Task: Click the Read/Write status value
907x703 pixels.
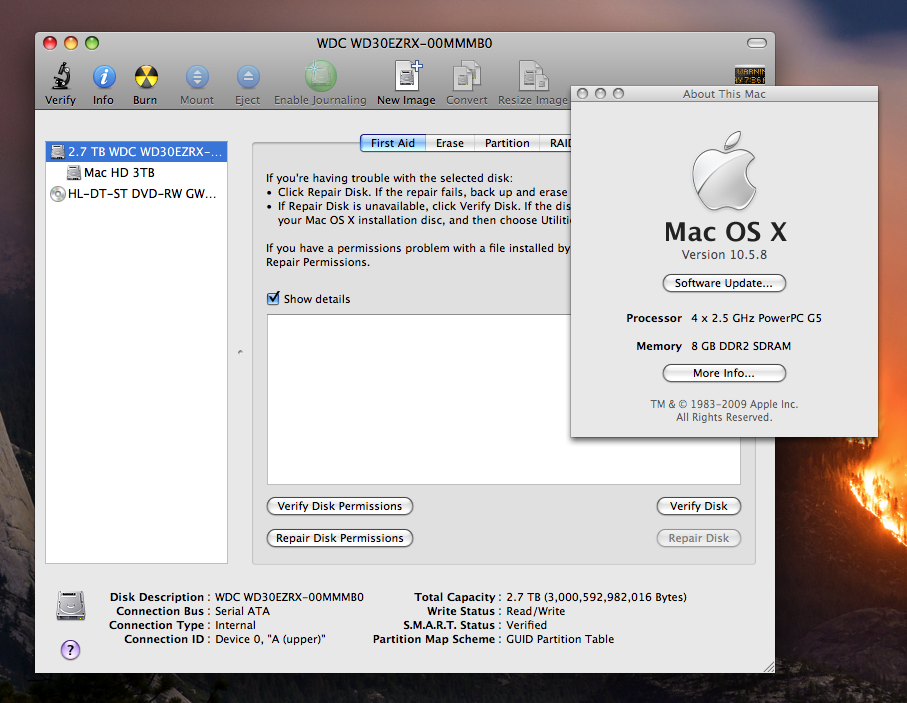Action: tap(536, 611)
